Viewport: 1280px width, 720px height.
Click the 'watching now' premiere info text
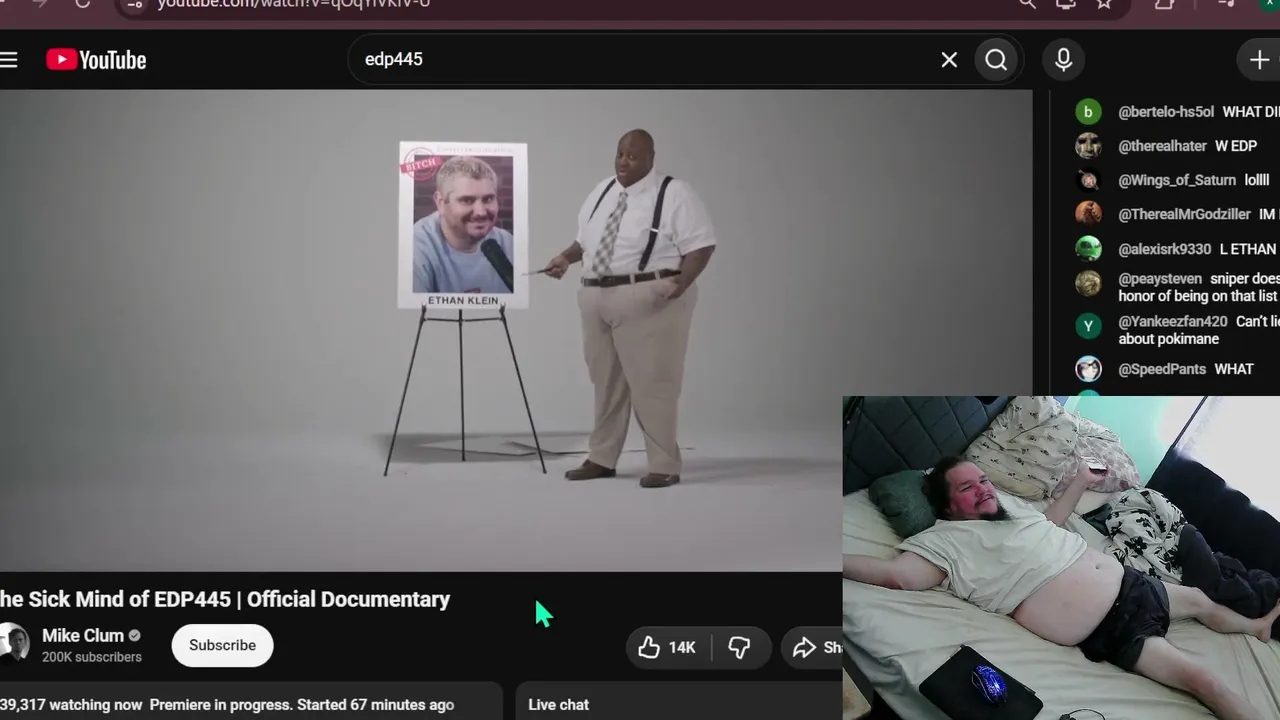click(x=227, y=705)
